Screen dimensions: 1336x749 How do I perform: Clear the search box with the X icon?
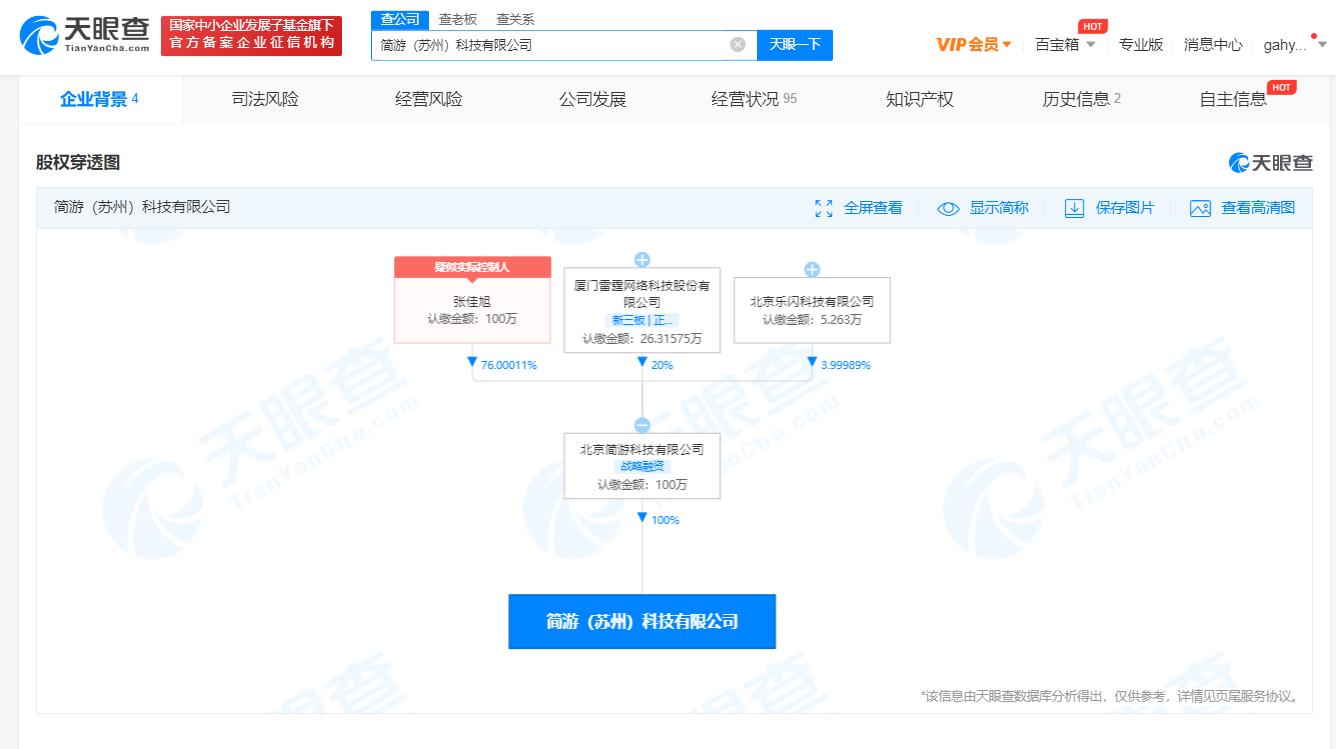tap(738, 44)
